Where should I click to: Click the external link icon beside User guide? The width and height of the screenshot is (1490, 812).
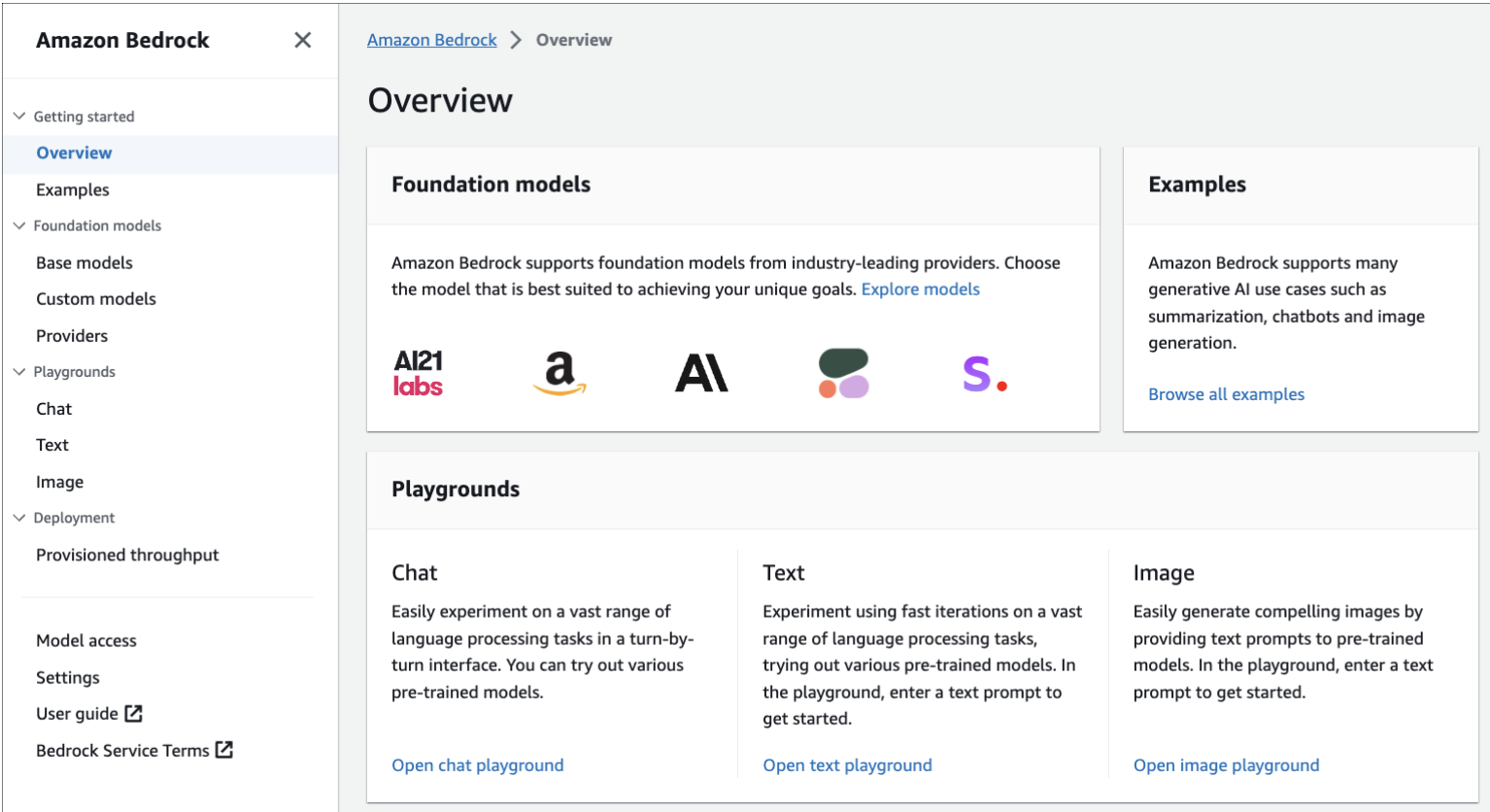coord(134,714)
